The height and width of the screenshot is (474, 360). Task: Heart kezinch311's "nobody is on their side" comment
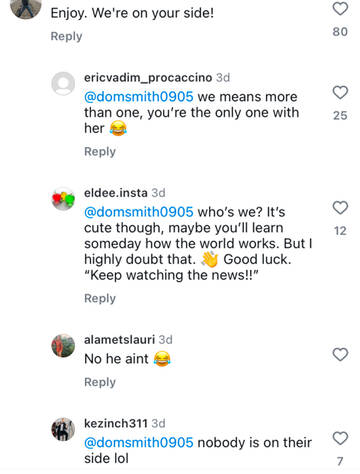(340, 438)
